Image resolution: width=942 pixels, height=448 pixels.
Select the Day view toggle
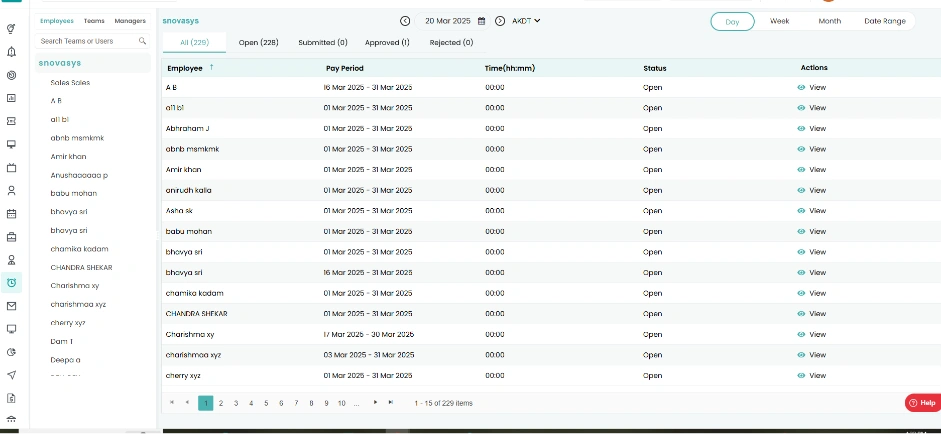732,22
